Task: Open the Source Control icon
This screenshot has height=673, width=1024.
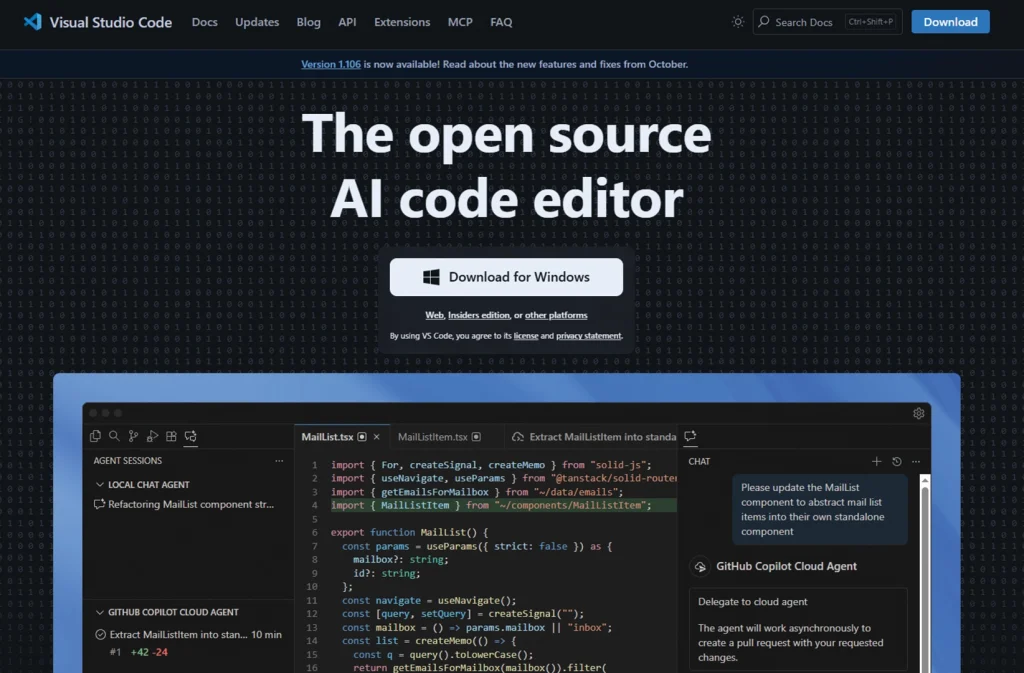Action: click(132, 437)
